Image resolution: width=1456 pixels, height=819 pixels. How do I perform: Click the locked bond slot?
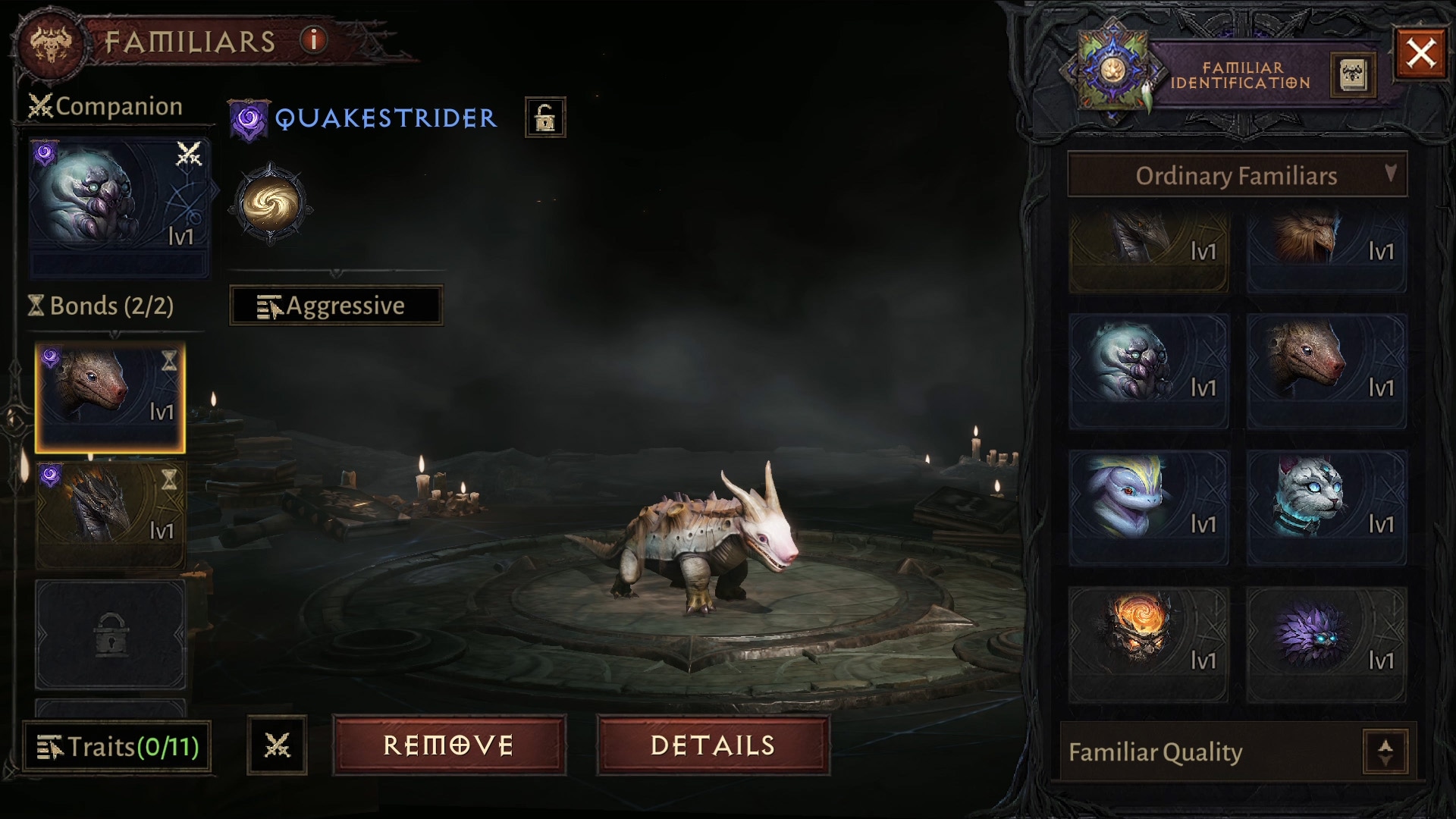110,635
